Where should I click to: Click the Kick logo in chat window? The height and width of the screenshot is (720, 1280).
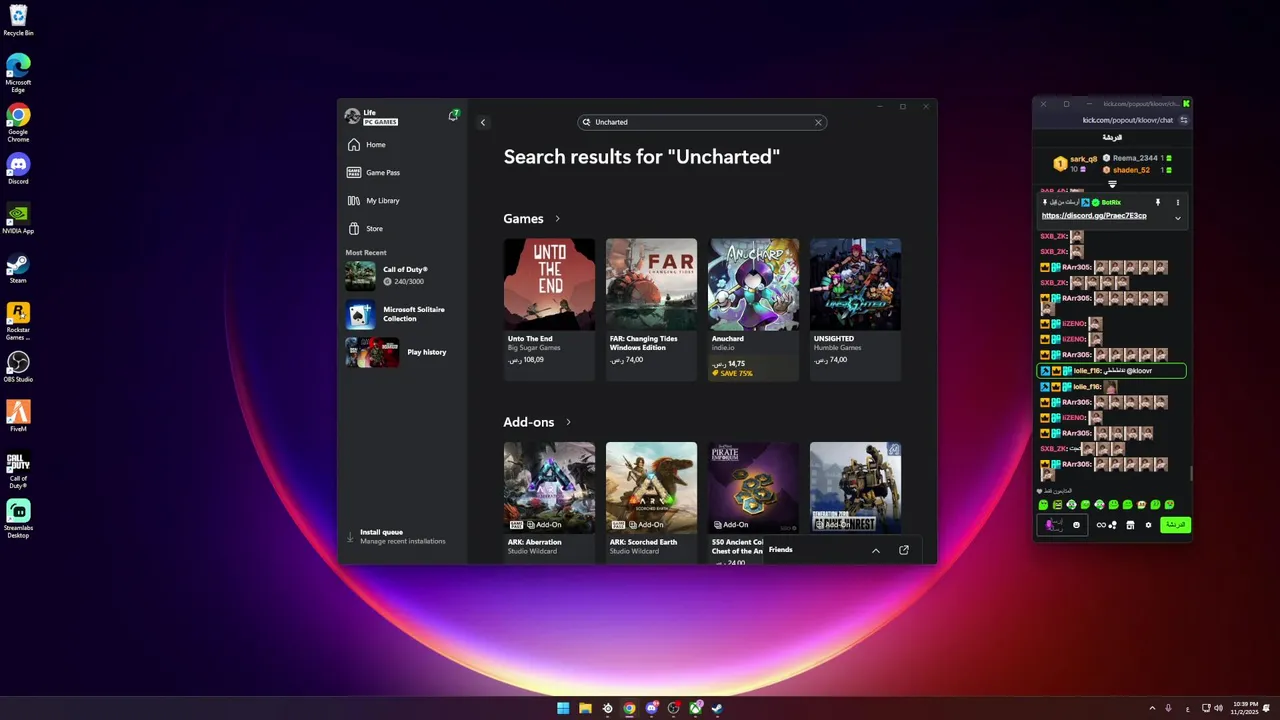(1186, 104)
